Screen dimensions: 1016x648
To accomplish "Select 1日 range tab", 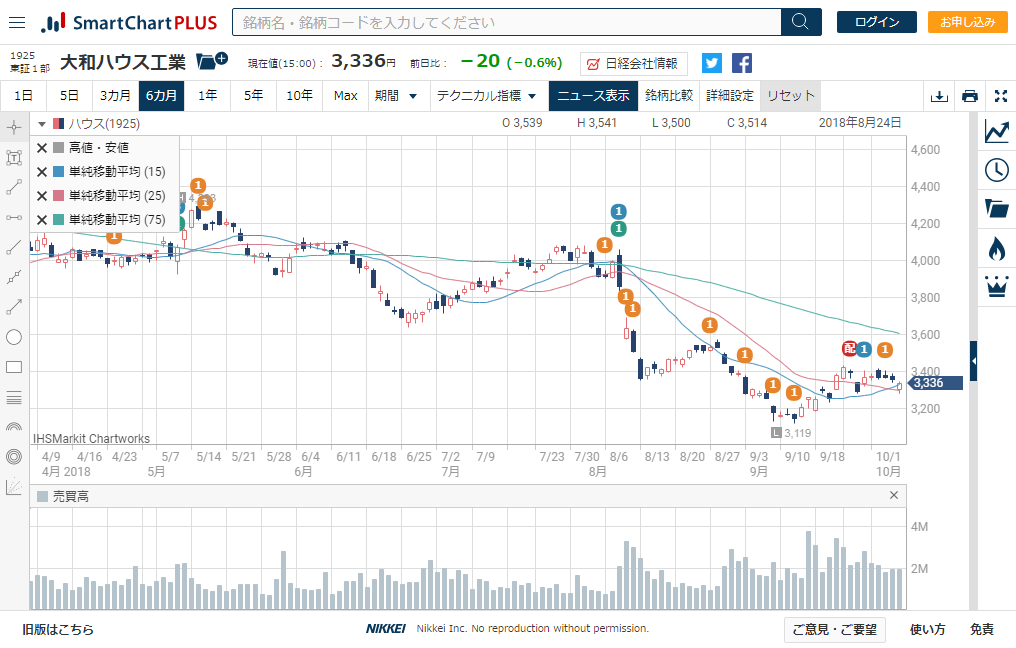I will 23,96.
